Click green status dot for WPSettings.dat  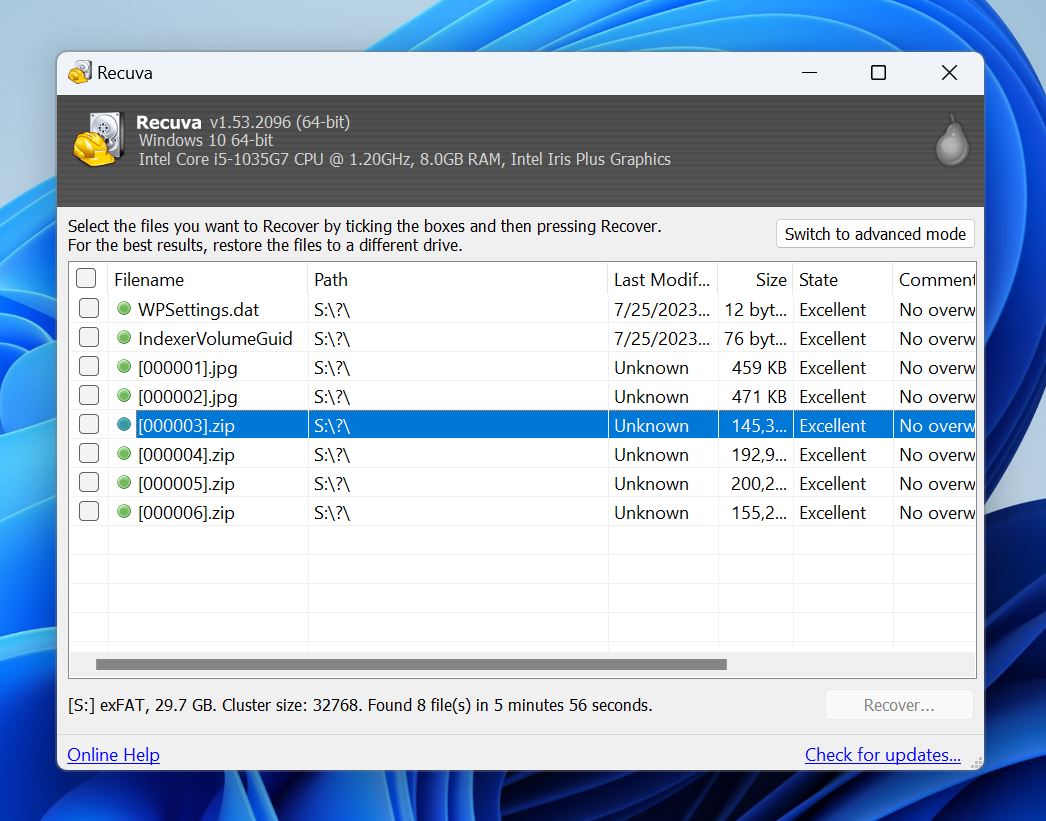pyautogui.click(x=123, y=308)
